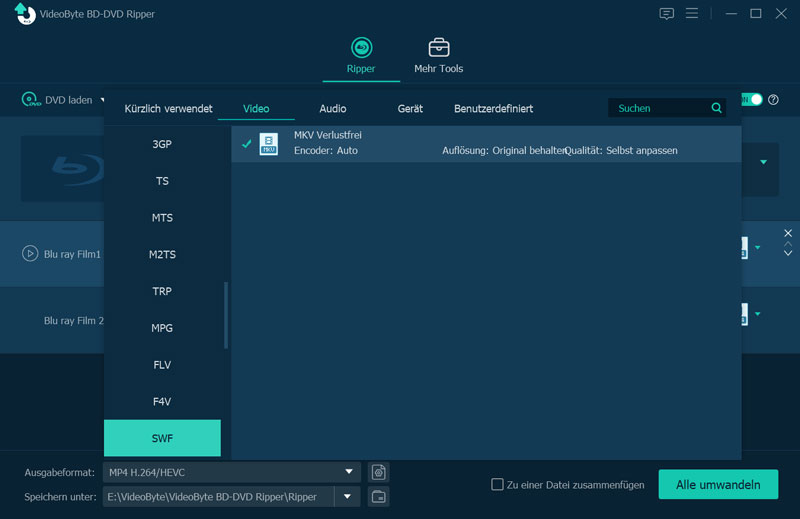Viewport: 800px width, 519px height.
Task: Check Zu einer Datei zusammenfügen
Action: [x=497, y=484]
